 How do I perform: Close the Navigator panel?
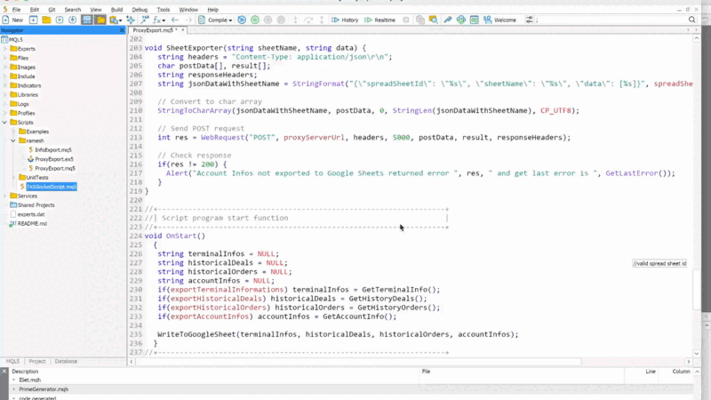(122, 30)
